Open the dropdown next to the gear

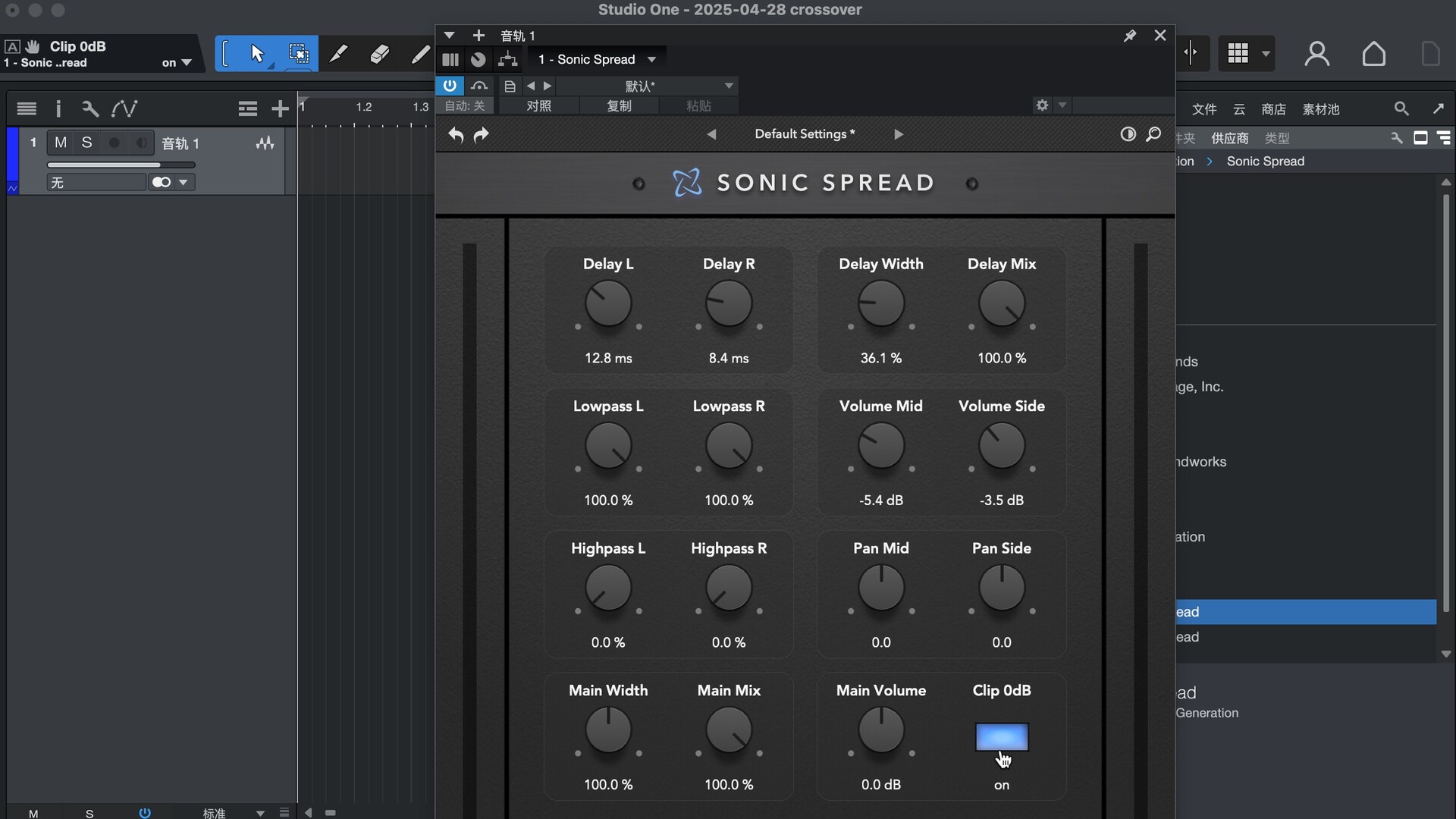tap(1062, 105)
